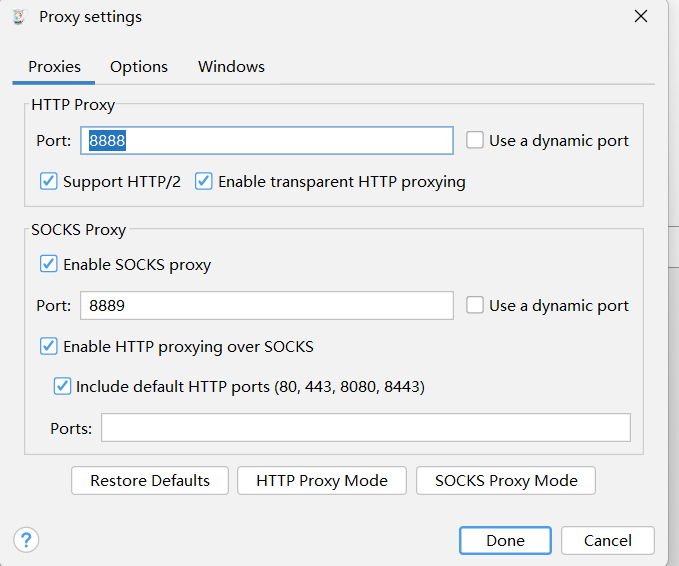Switch to the Options tab

pos(139,67)
